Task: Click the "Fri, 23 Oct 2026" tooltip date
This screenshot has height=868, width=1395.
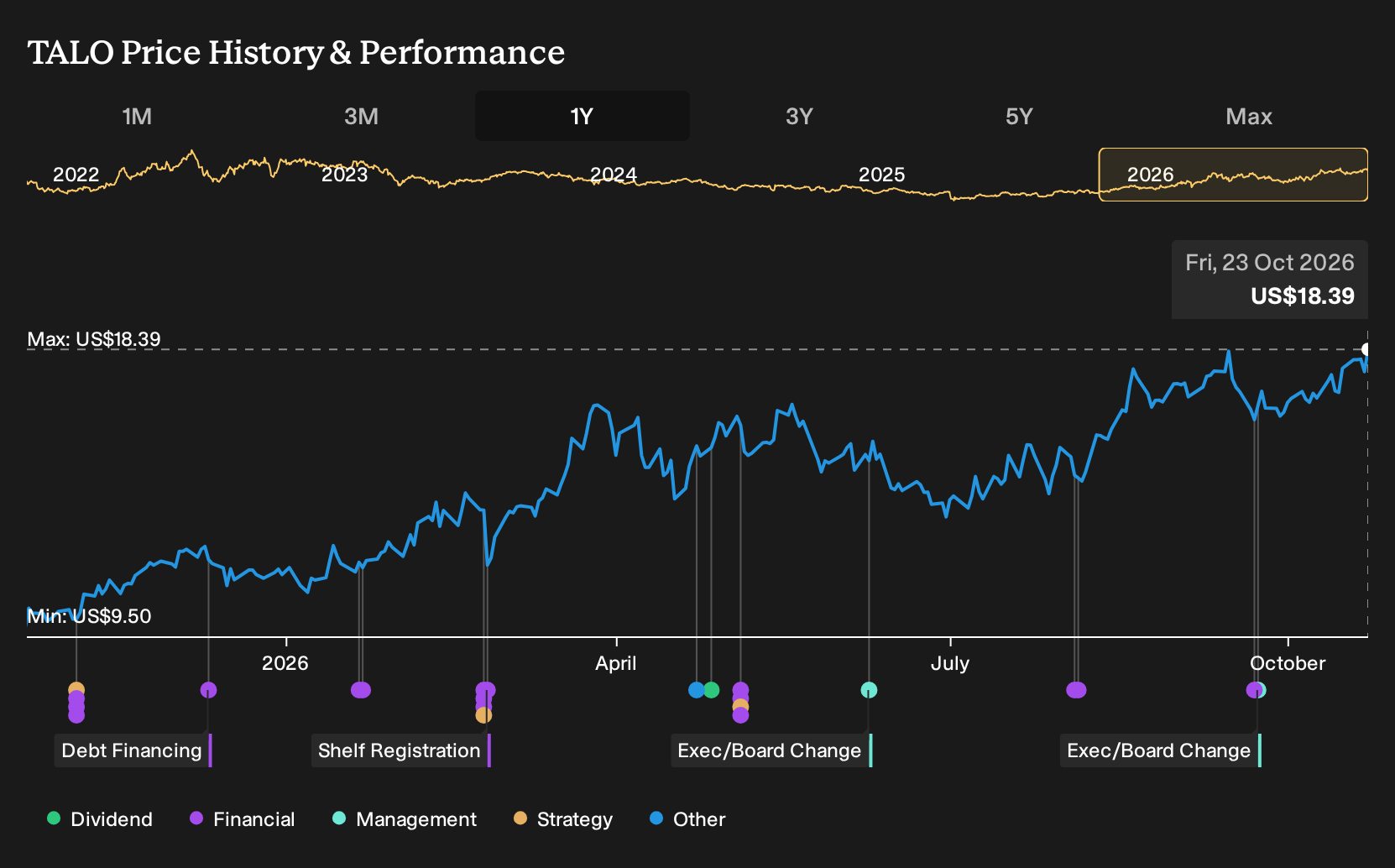Action: pos(1270,263)
